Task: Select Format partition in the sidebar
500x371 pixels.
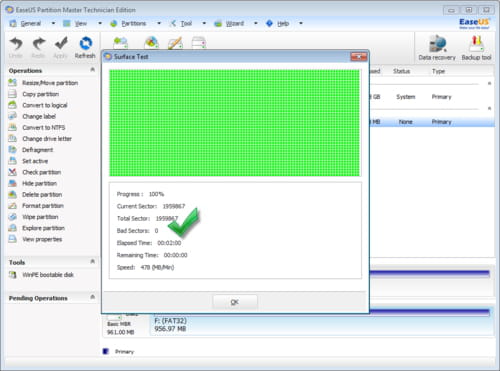Action: [x=43, y=206]
